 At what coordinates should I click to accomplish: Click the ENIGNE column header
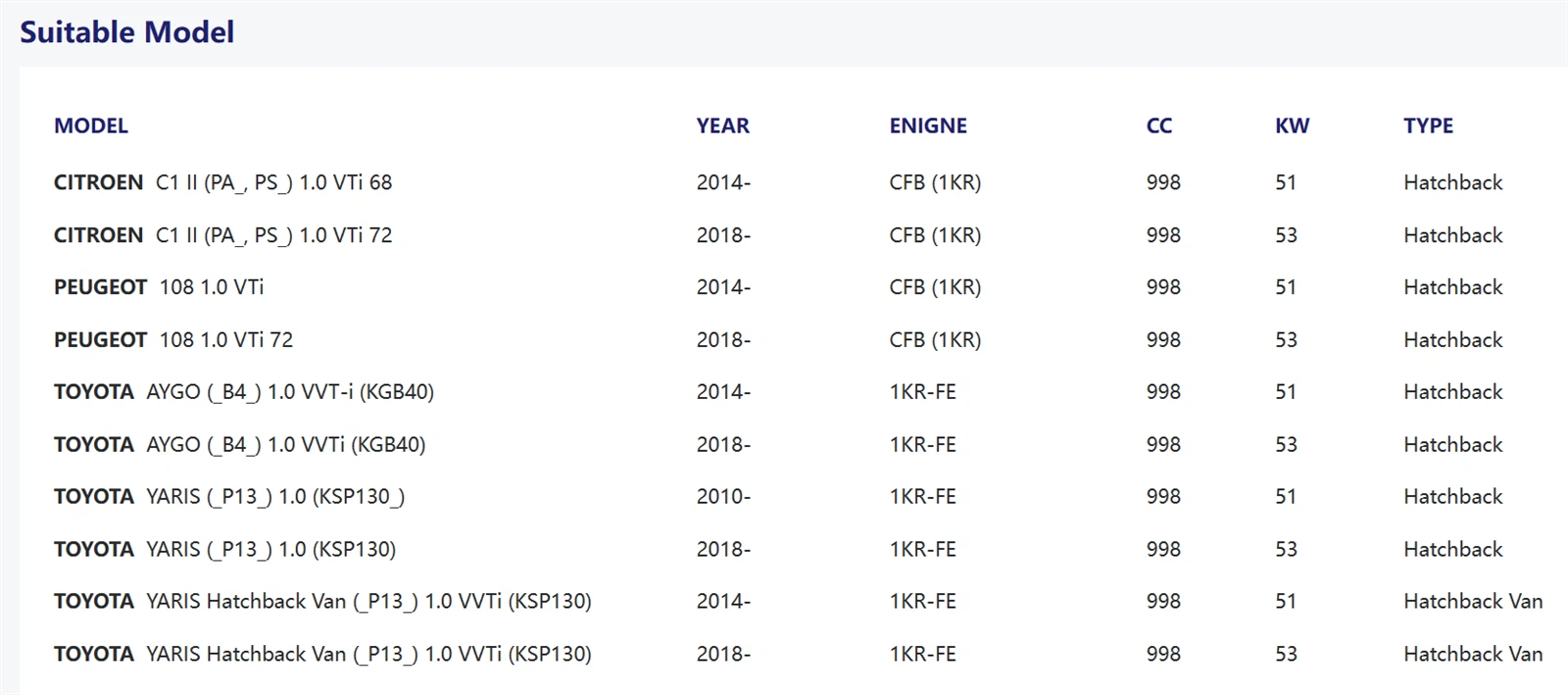point(928,125)
